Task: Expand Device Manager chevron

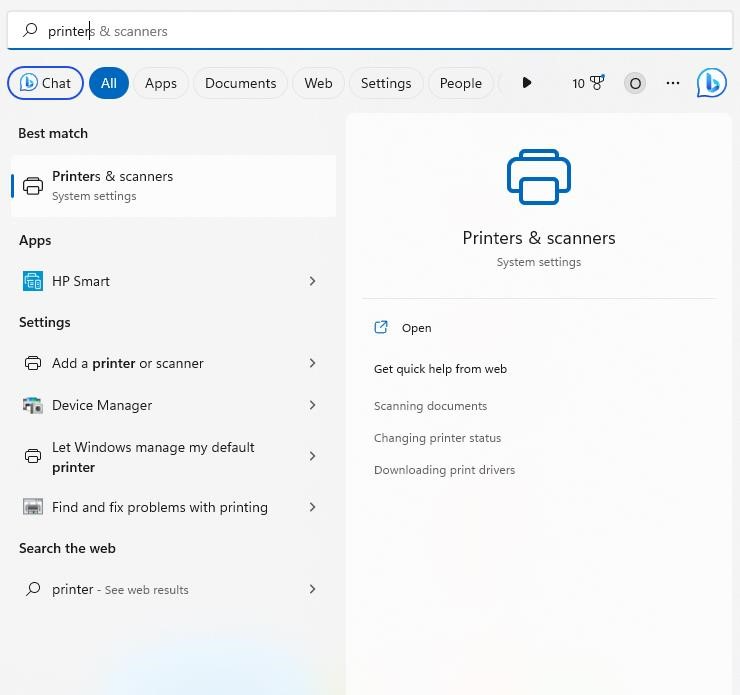Action: pos(312,405)
